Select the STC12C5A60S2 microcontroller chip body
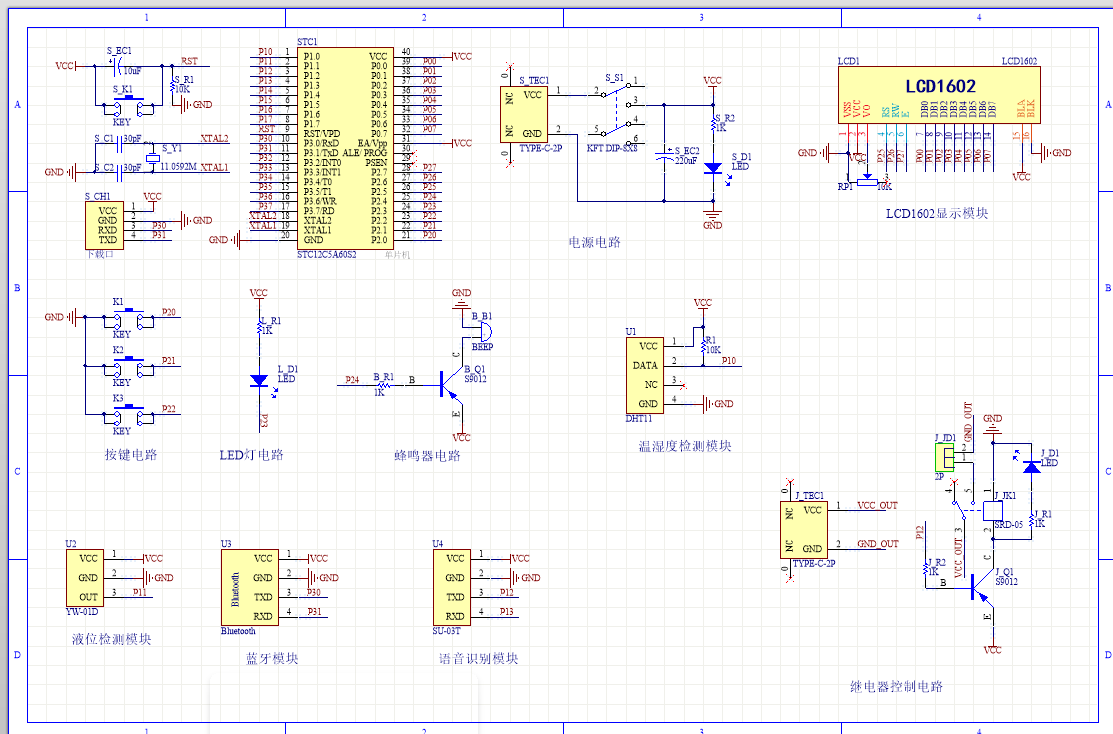This screenshot has height=734, width=1113. point(346,148)
